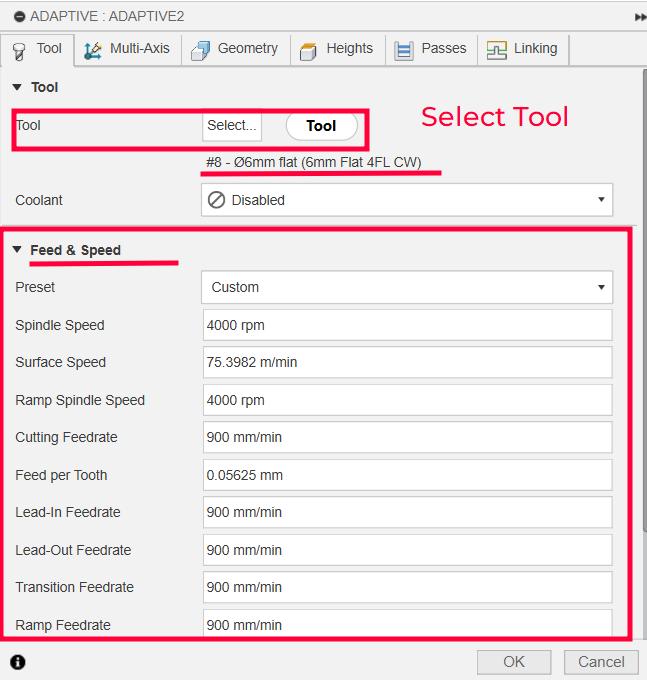Open the Geometry tab
Image resolution: width=647 pixels, height=680 pixels.
tap(236, 50)
